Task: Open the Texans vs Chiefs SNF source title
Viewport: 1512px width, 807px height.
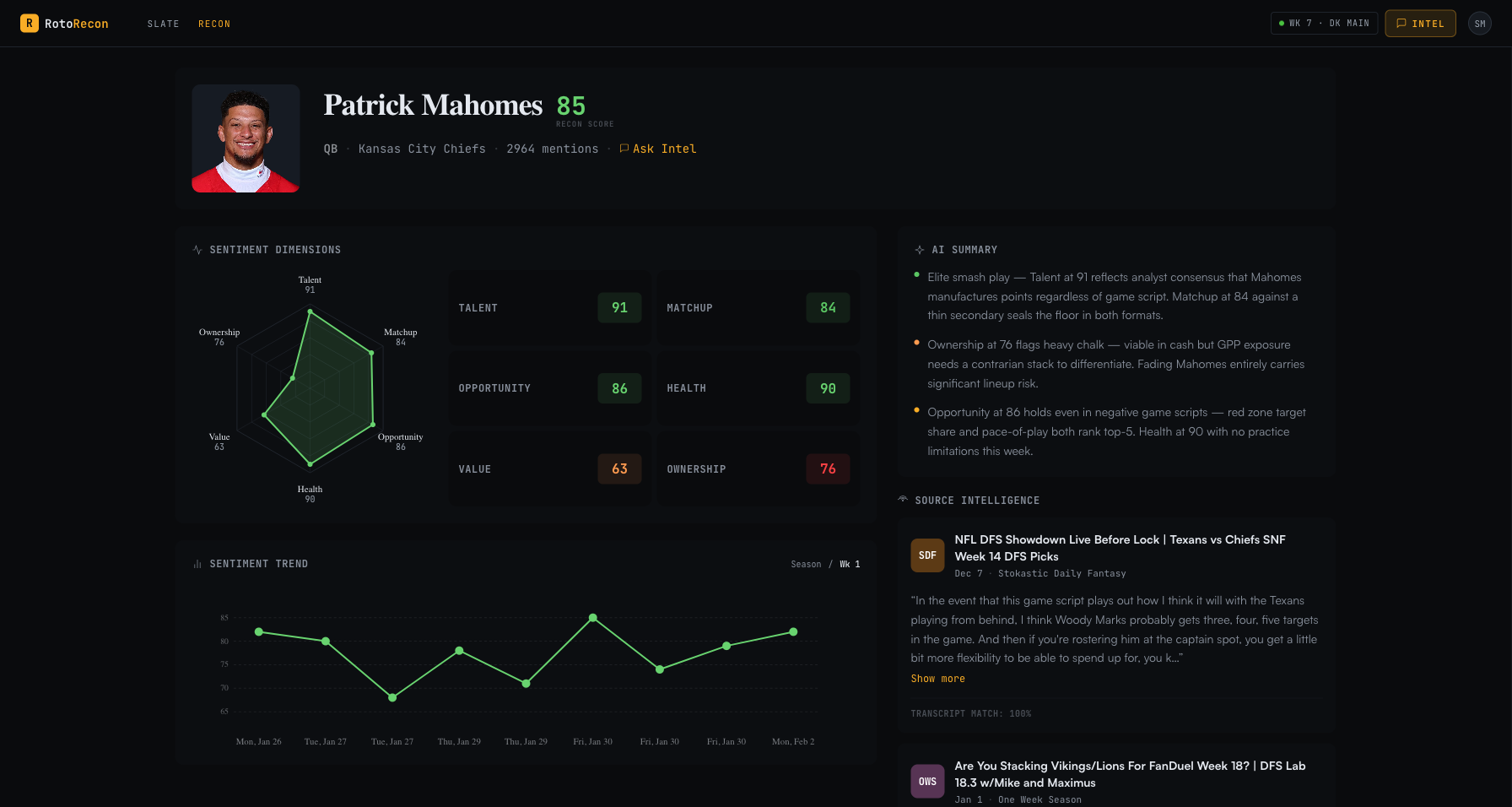Action: click(1120, 548)
